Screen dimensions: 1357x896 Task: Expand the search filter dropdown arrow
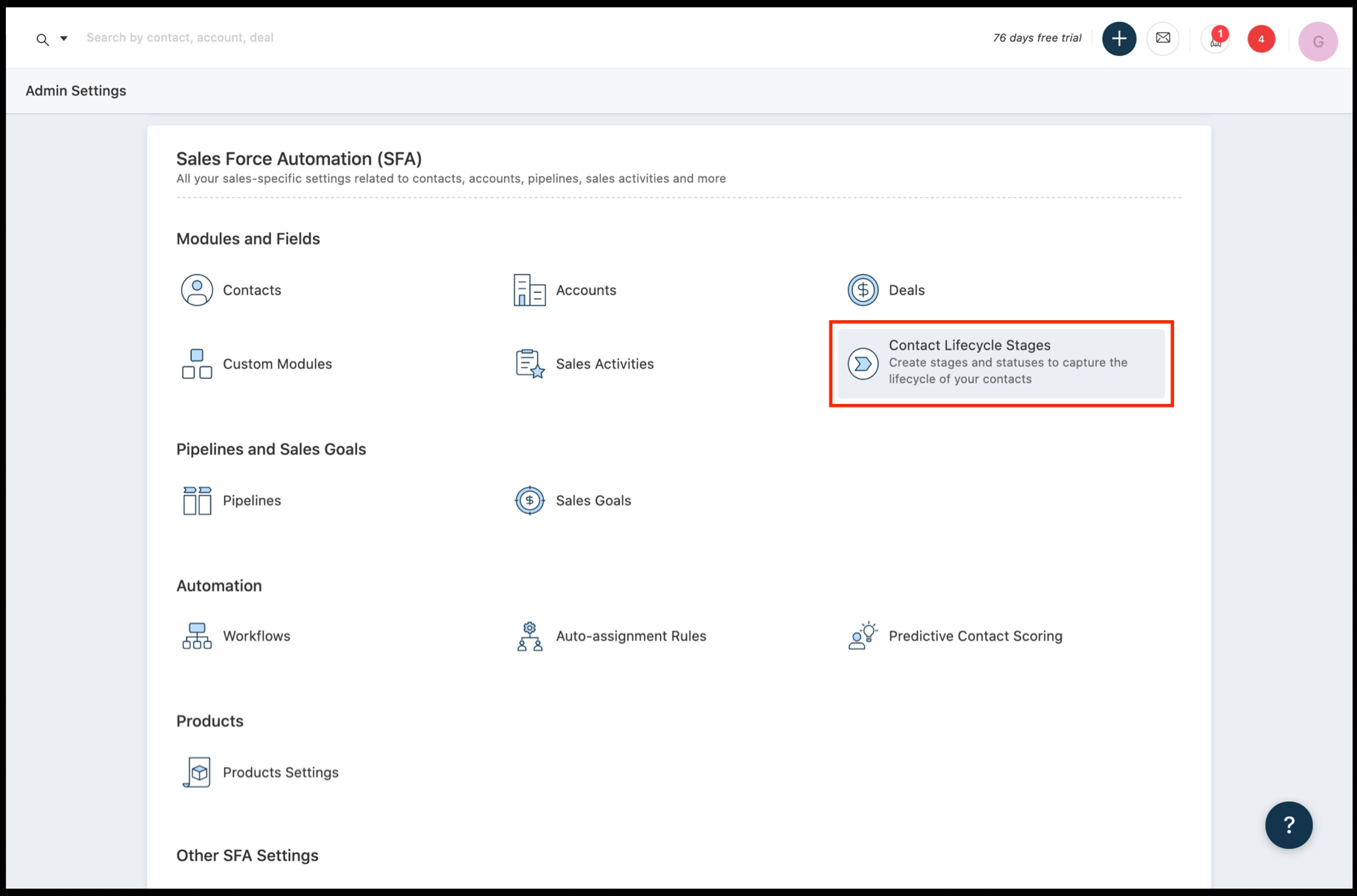pyautogui.click(x=64, y=38)
